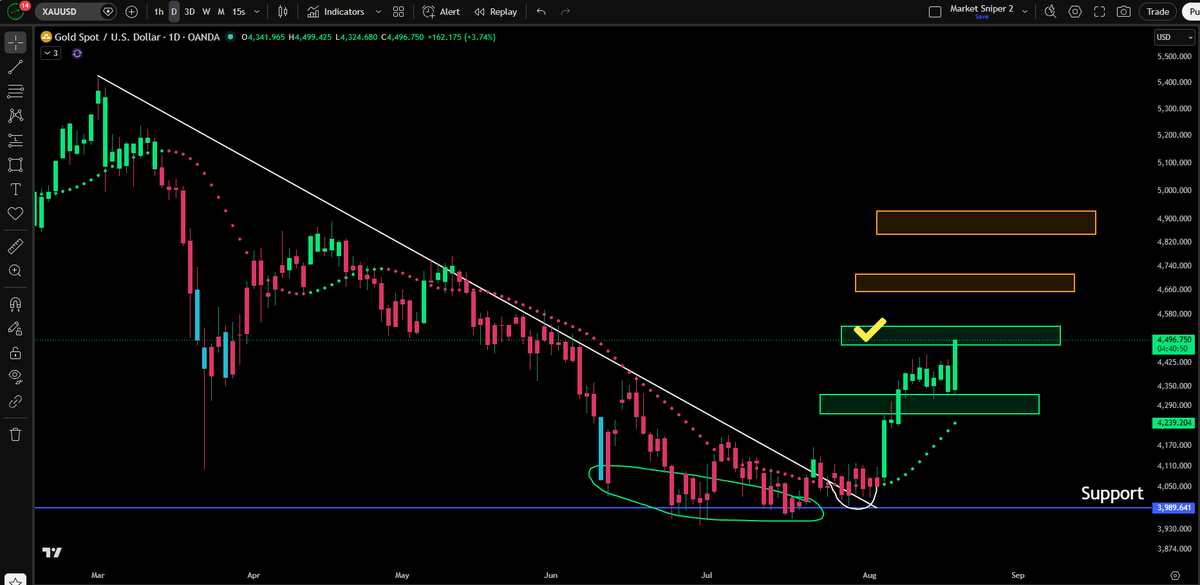Open the Indicators dialog

(x=336, y=12)
